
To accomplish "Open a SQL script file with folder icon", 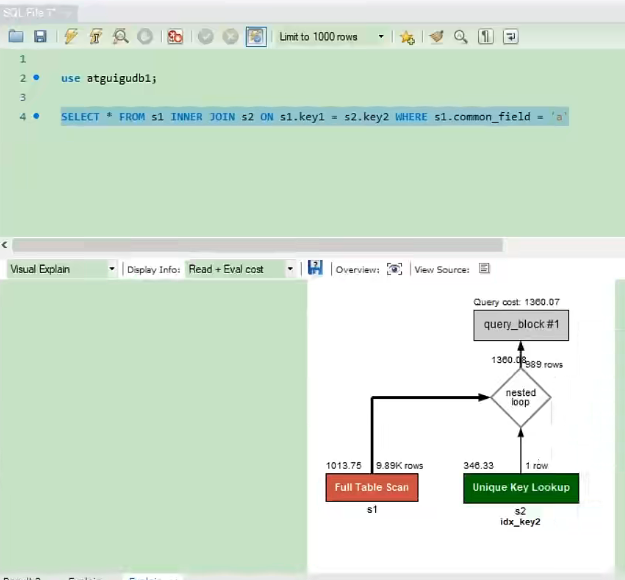I will [15, 37].
